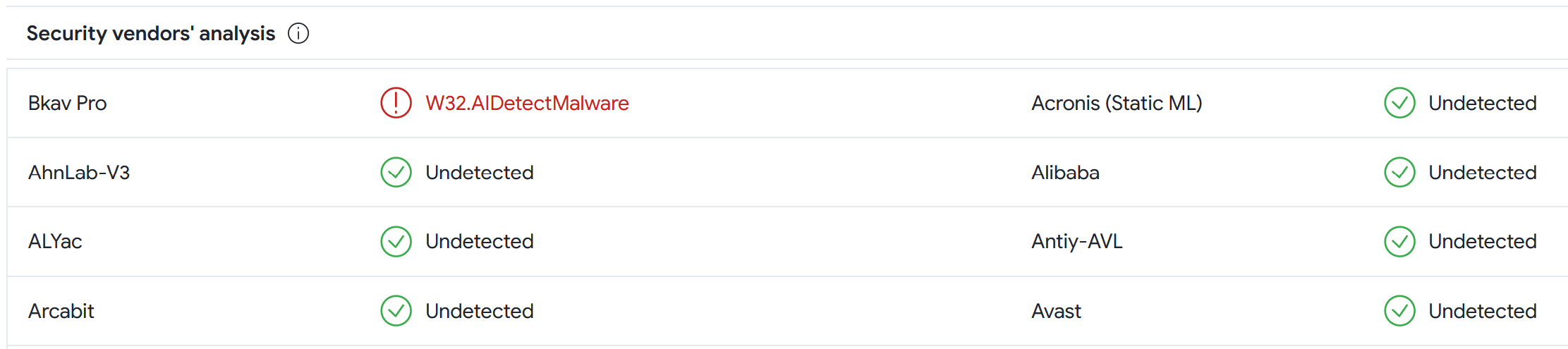Click the green check icon for Alibaba
Image resolution: width=1568 pixels, height=349 pixels.
(x=1399, y=172)
